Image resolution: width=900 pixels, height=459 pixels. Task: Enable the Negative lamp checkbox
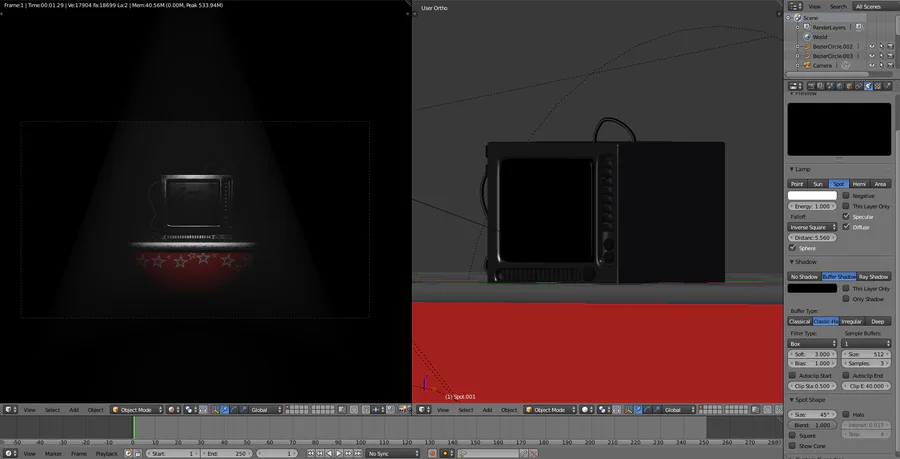(845, 196)
